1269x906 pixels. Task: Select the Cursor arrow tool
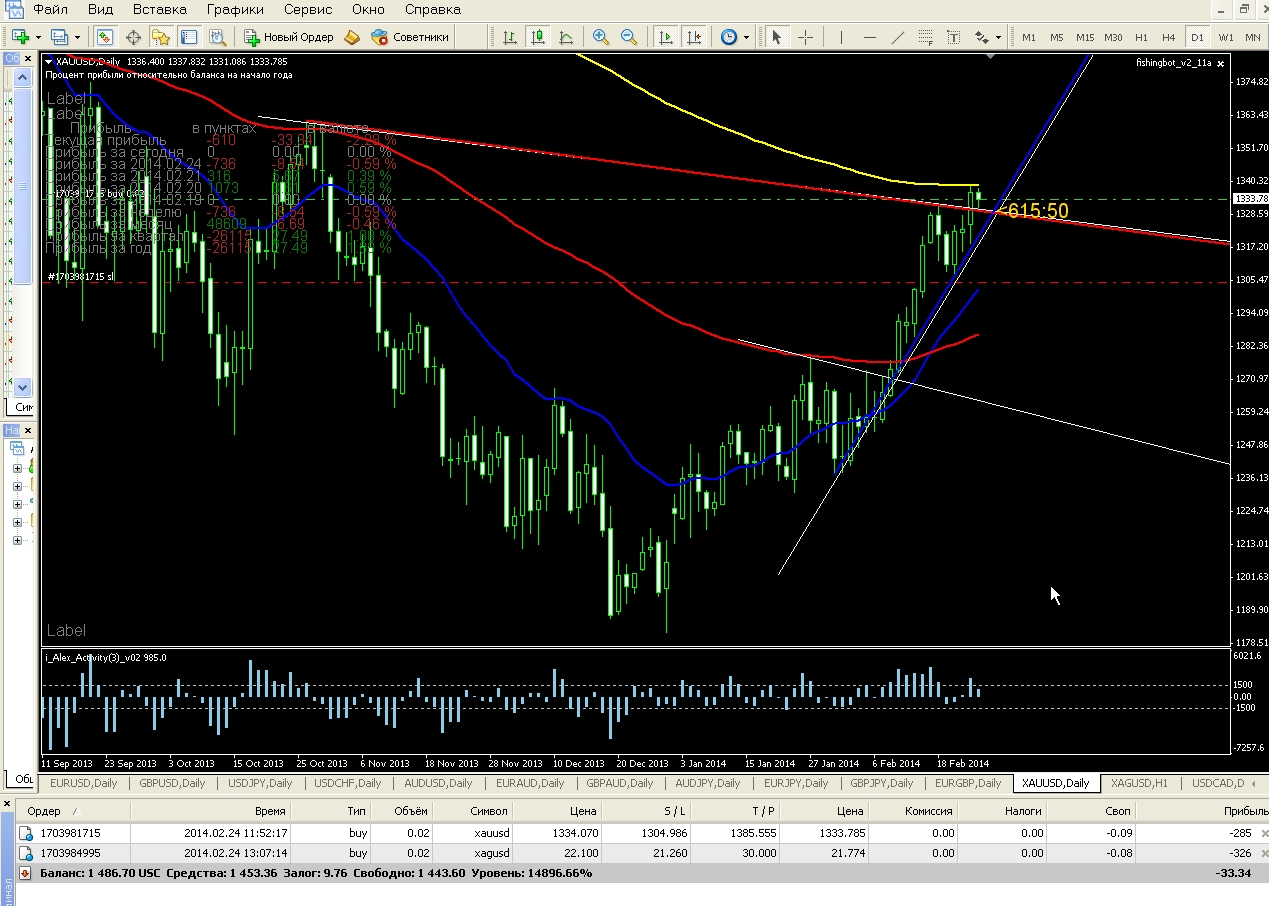click(777, 37)
